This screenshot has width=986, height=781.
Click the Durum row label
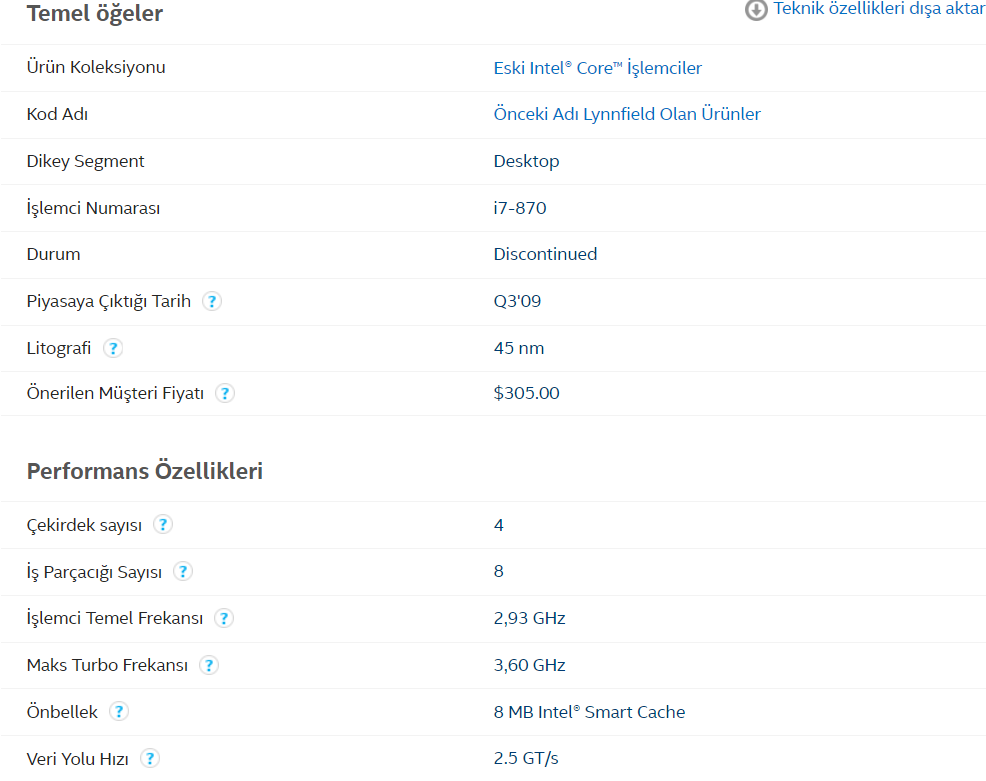coord(53,254)
